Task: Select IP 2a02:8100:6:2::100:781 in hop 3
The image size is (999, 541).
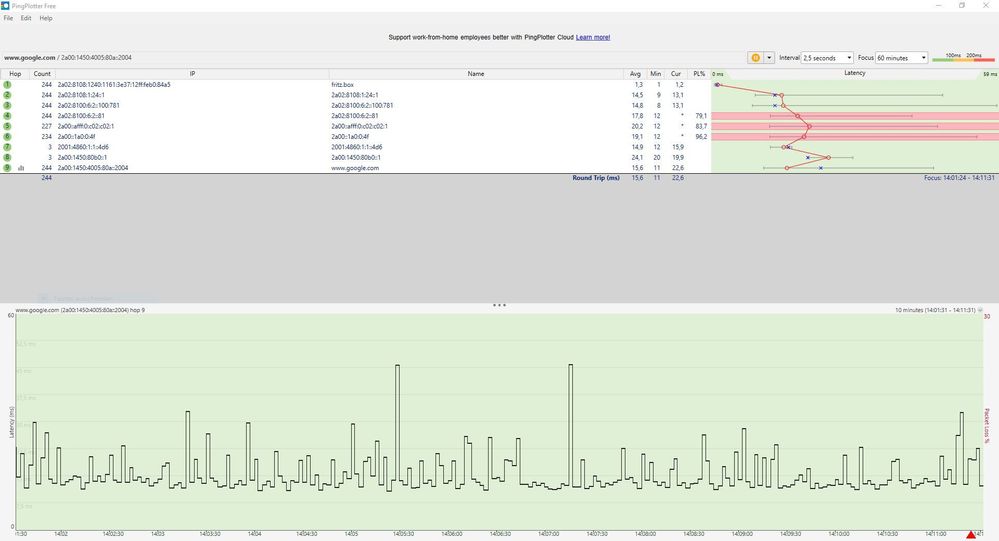Action: (x=89, y=105)
